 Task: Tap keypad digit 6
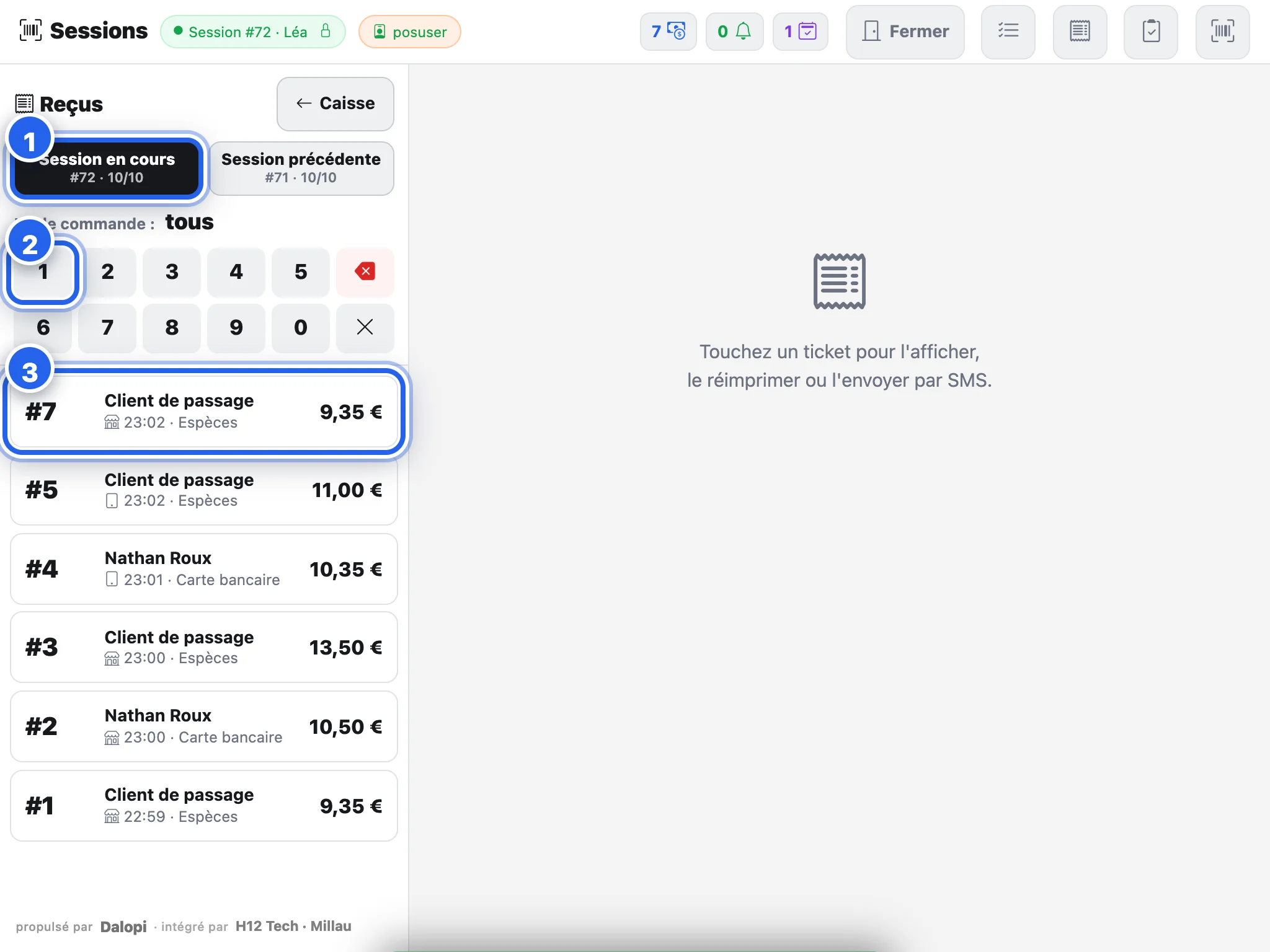coord(43,327)
